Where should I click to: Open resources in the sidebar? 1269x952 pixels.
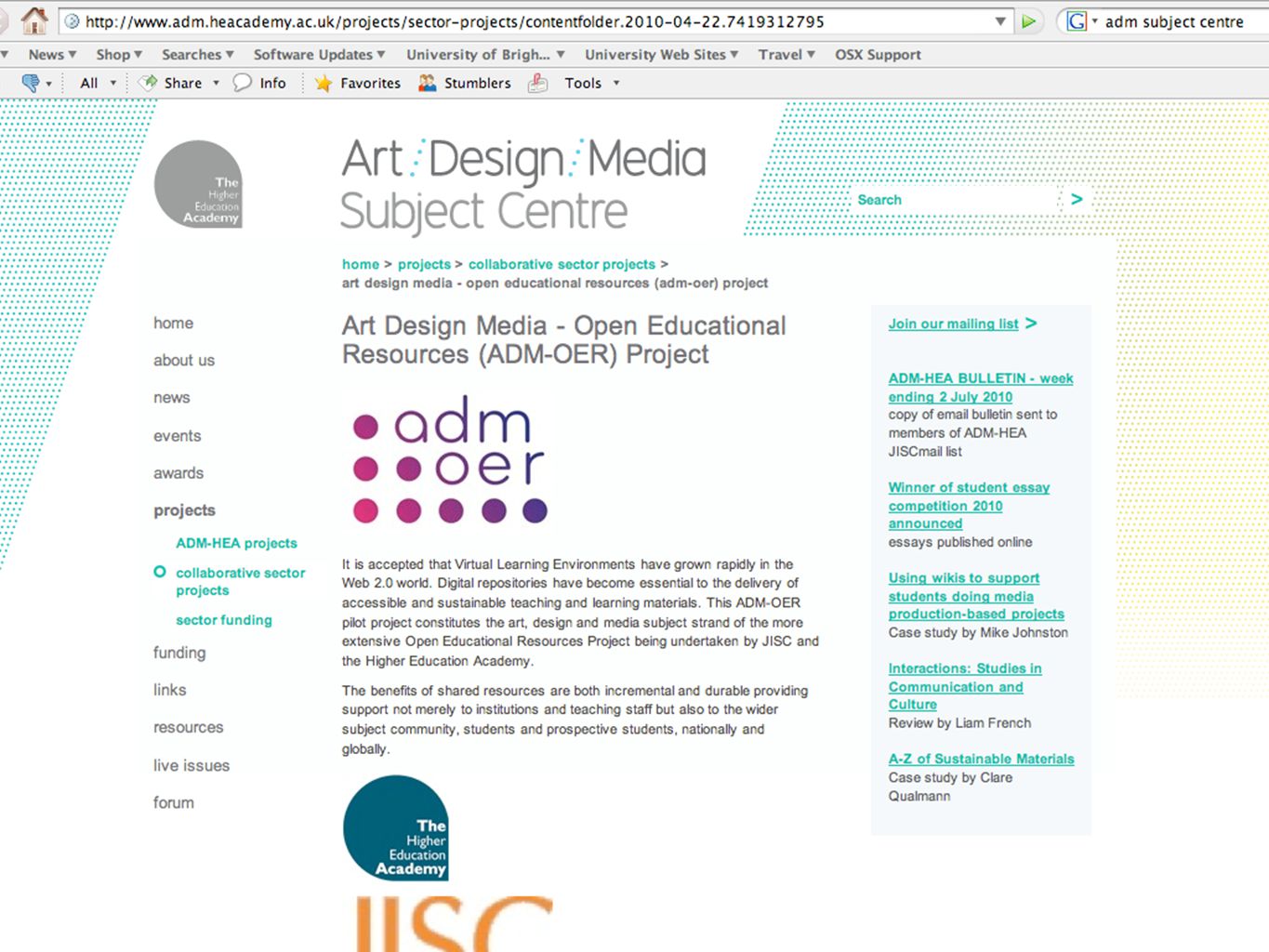click(189, 727)
